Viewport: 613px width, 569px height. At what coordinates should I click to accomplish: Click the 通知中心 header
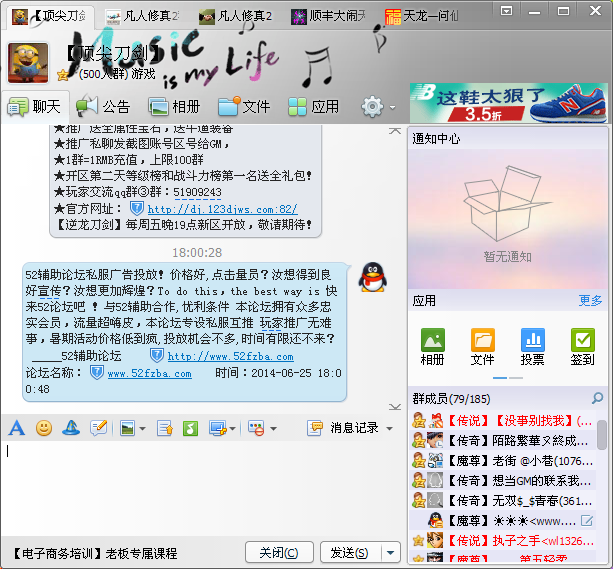[x=436, y=138]
